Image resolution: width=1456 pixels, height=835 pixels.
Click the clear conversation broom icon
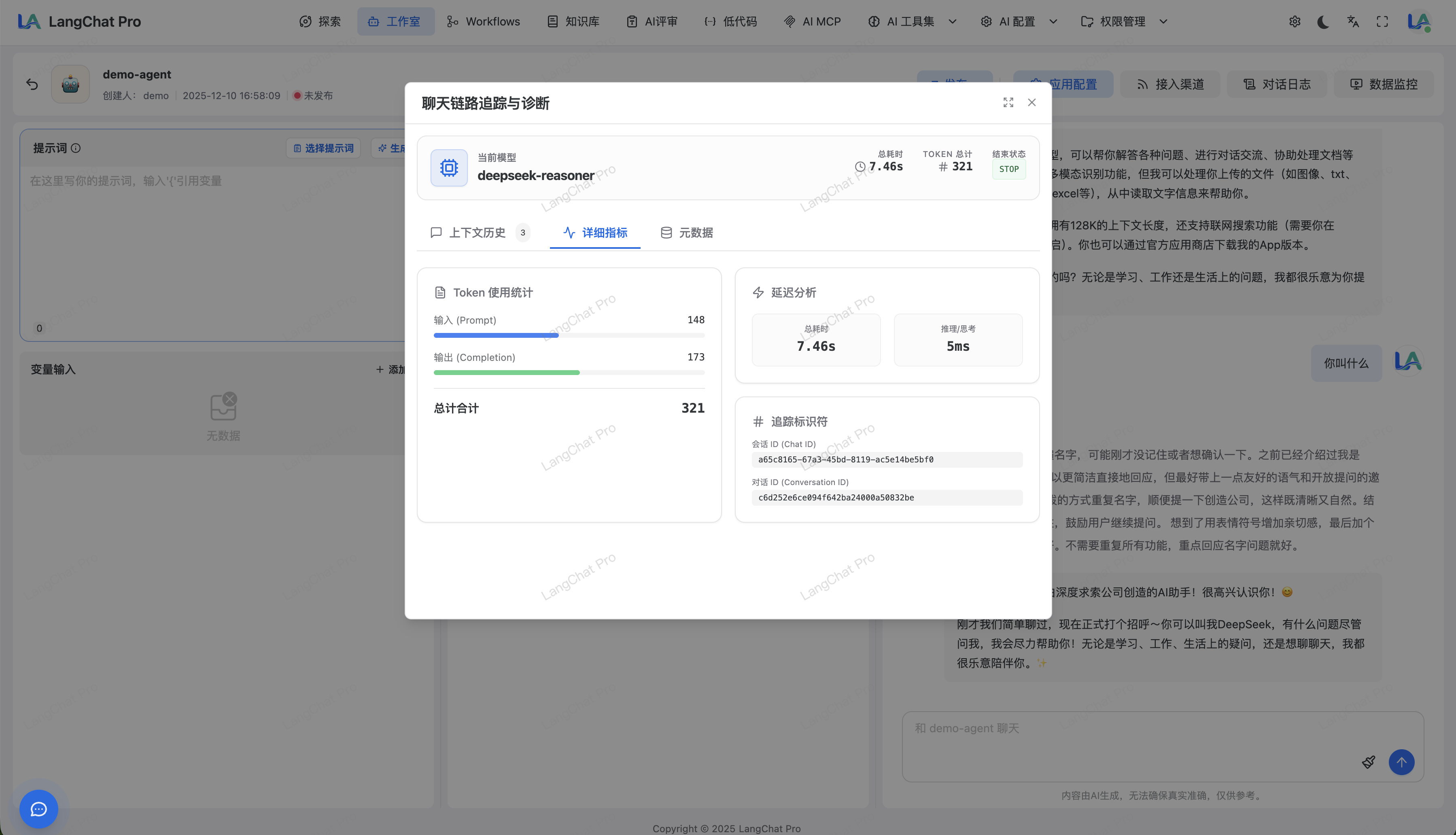[1368, 762]
